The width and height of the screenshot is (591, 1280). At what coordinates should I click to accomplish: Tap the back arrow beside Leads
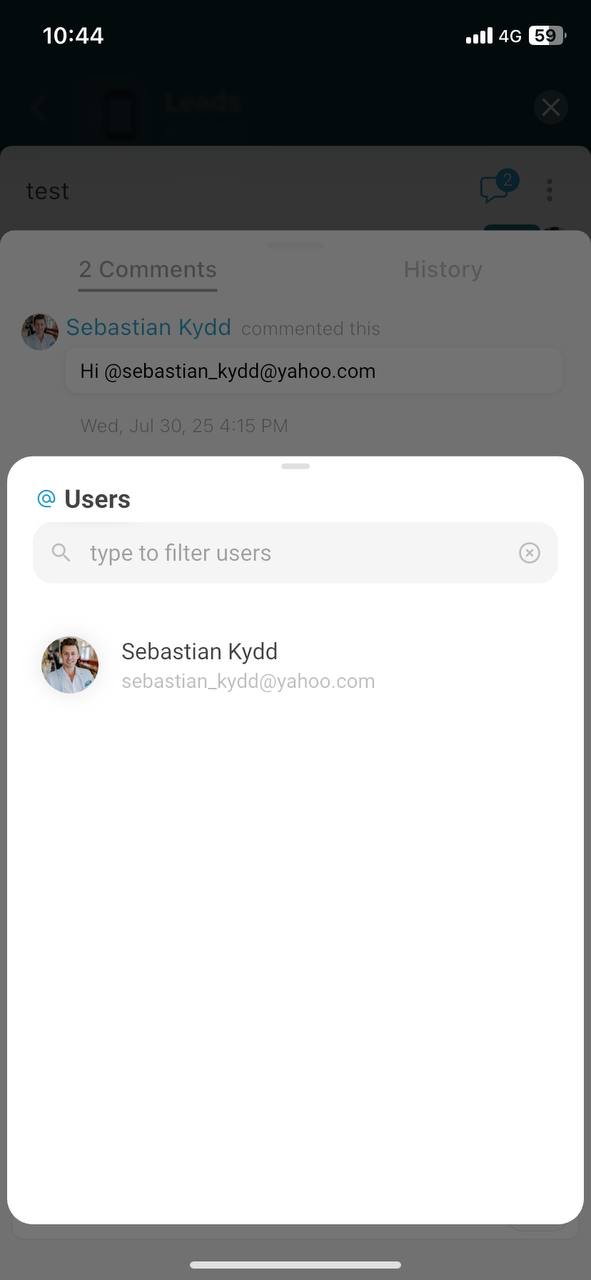pyautogui.click(x=40, y=108)
